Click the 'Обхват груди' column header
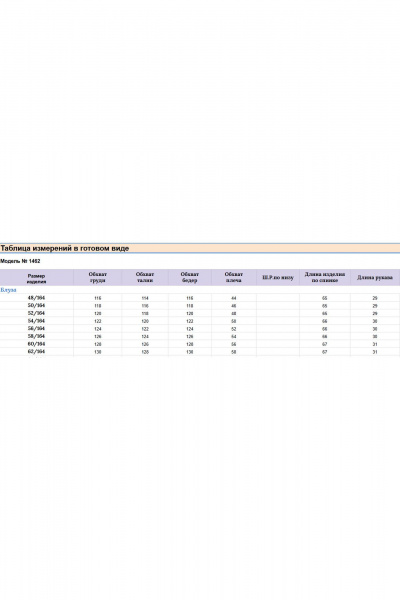Viewport: 400px width, 600px height. [x=98, y=277]
